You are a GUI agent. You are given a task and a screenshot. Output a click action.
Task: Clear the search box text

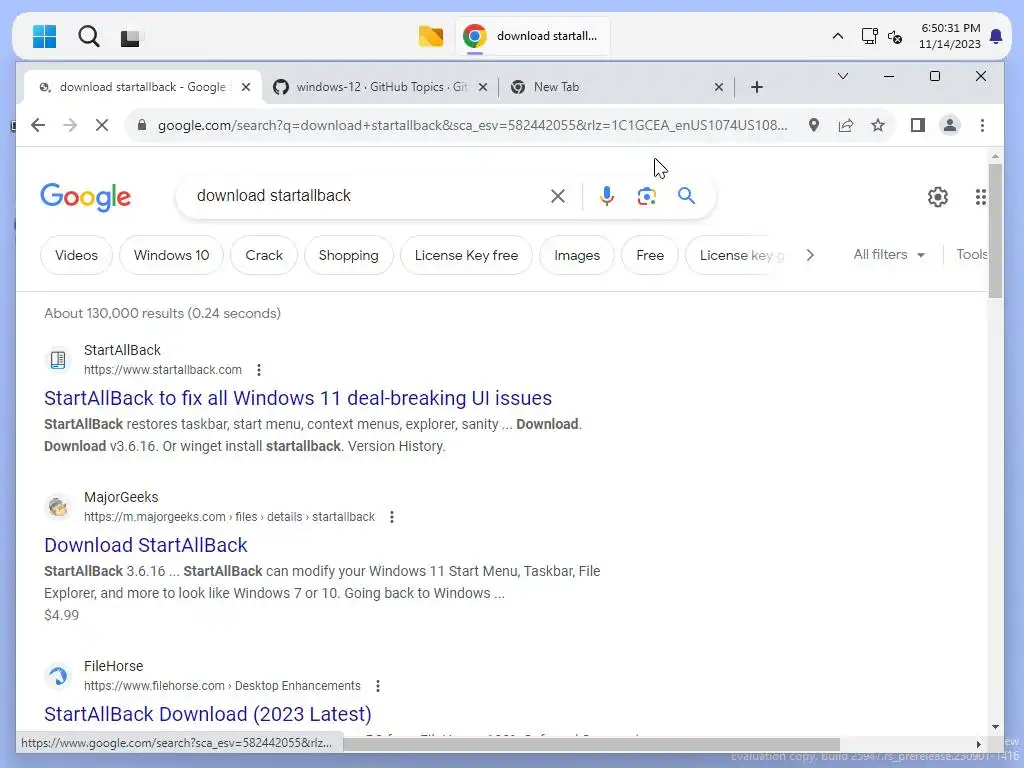pos(558,196)
